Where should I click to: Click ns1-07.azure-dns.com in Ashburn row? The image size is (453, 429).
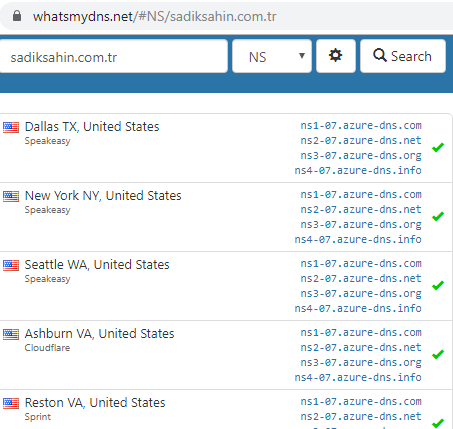click(x=361, y=333)
